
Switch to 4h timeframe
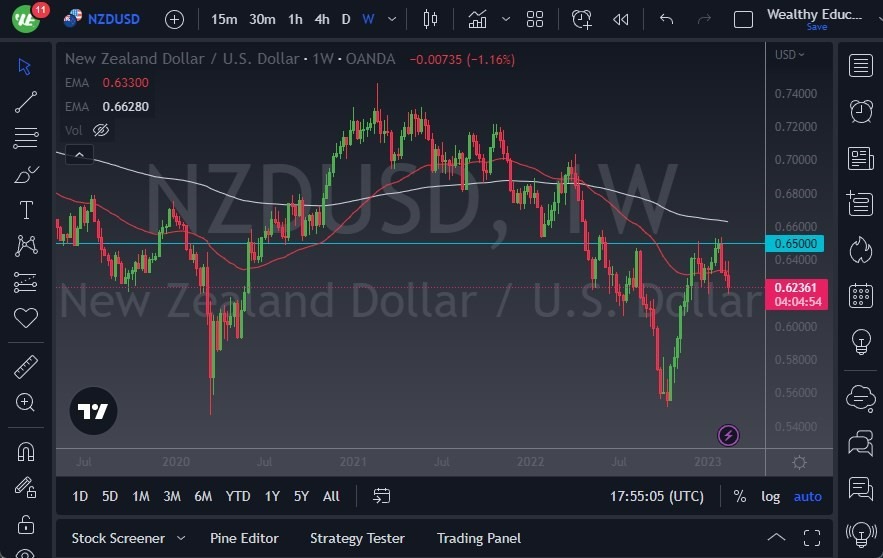tap(322, 20)
